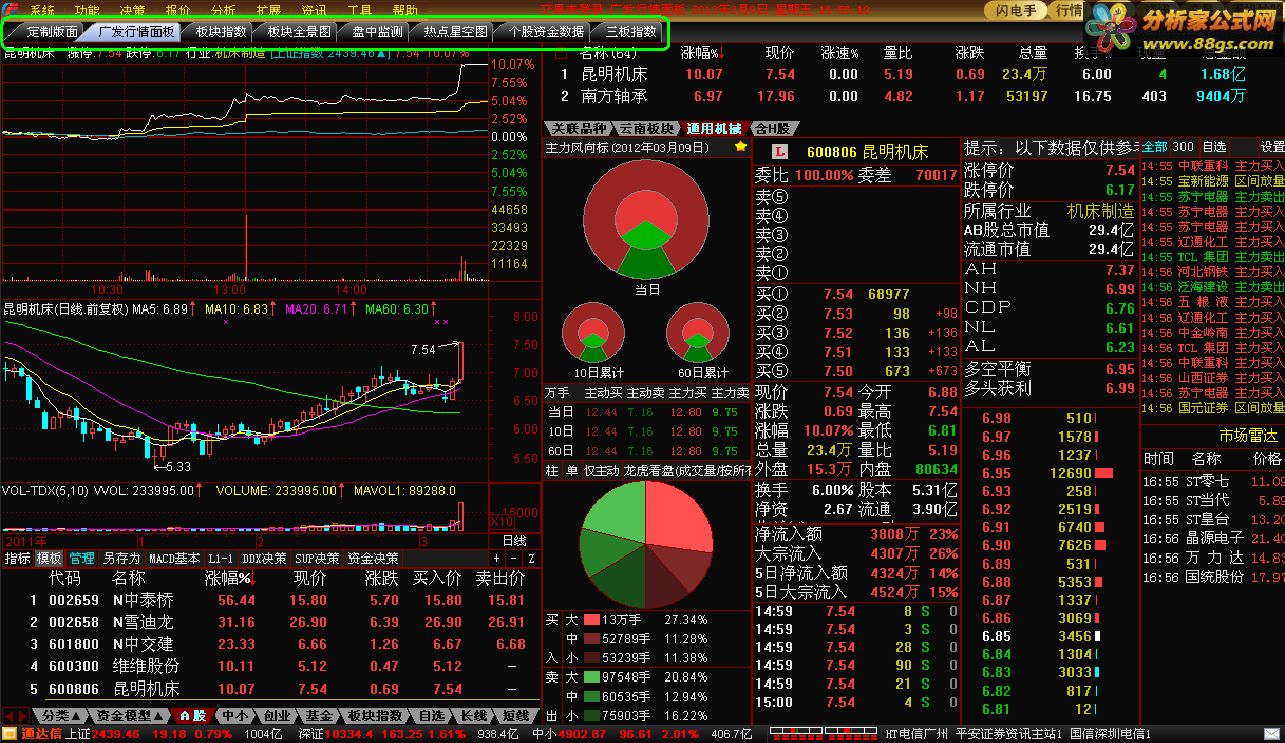Select the 资金决策 template
Screen dimensions: 1285x743
point(373,558)
